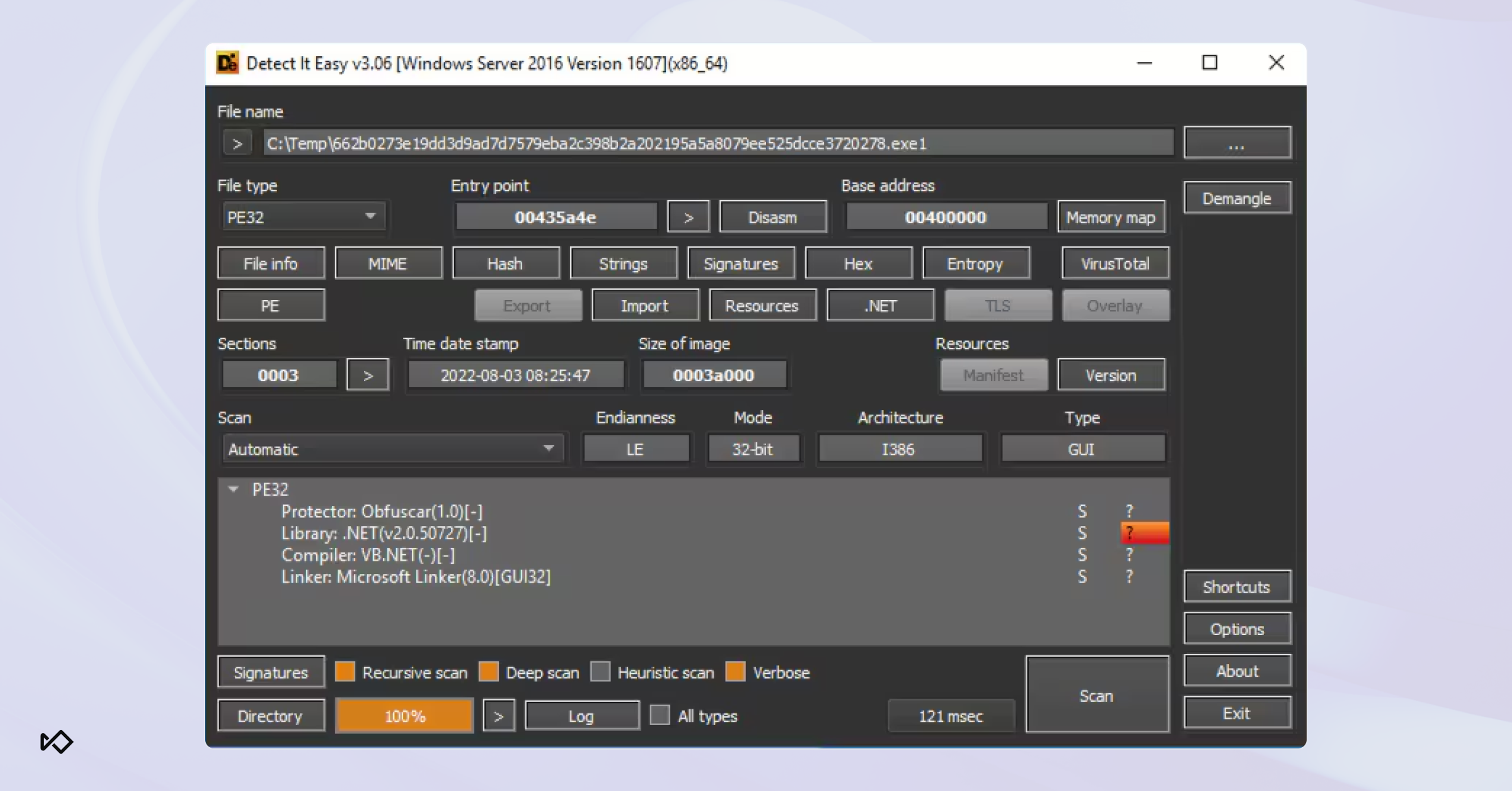
Task: Open the Scan mode Automatic dropdown
Action: [x=393, y=449]
